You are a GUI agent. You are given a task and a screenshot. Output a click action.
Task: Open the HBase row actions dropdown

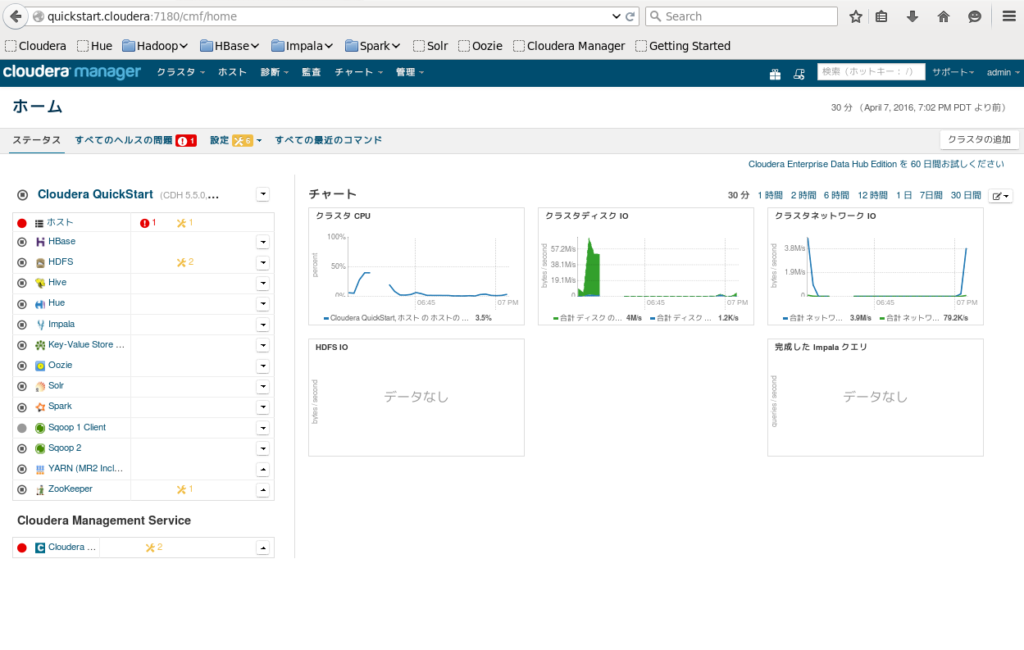pyautogui.click(x=263, y=242)
